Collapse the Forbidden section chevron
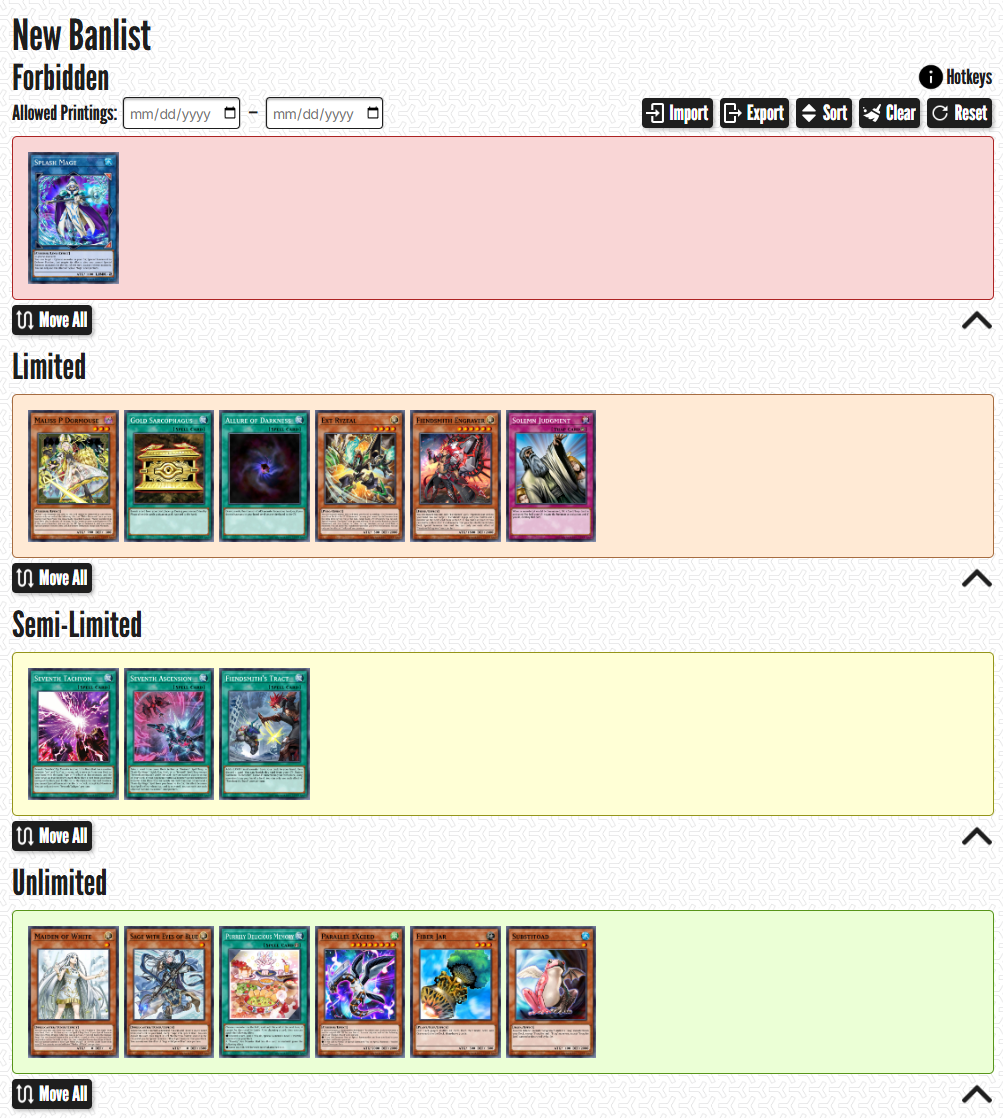 tap(977, 321)
